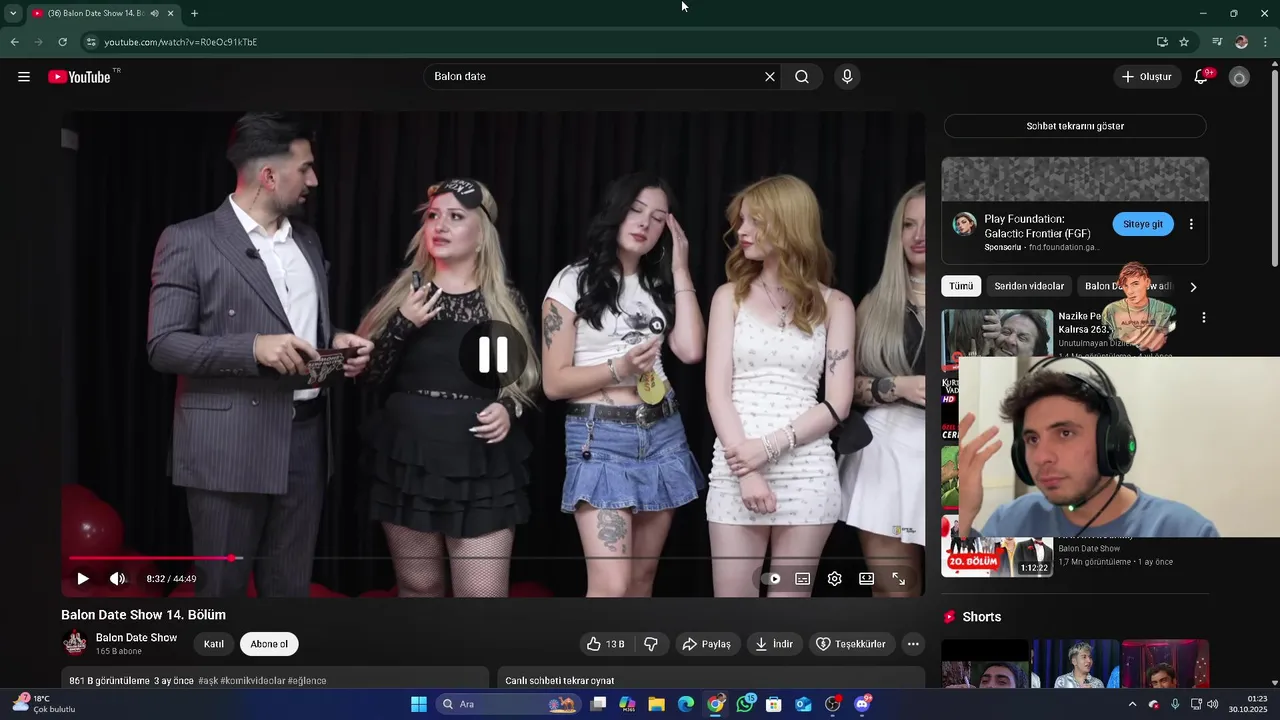Open more actions menu beside Teşekkürler
1280x720 pixels.
[913, 644]
